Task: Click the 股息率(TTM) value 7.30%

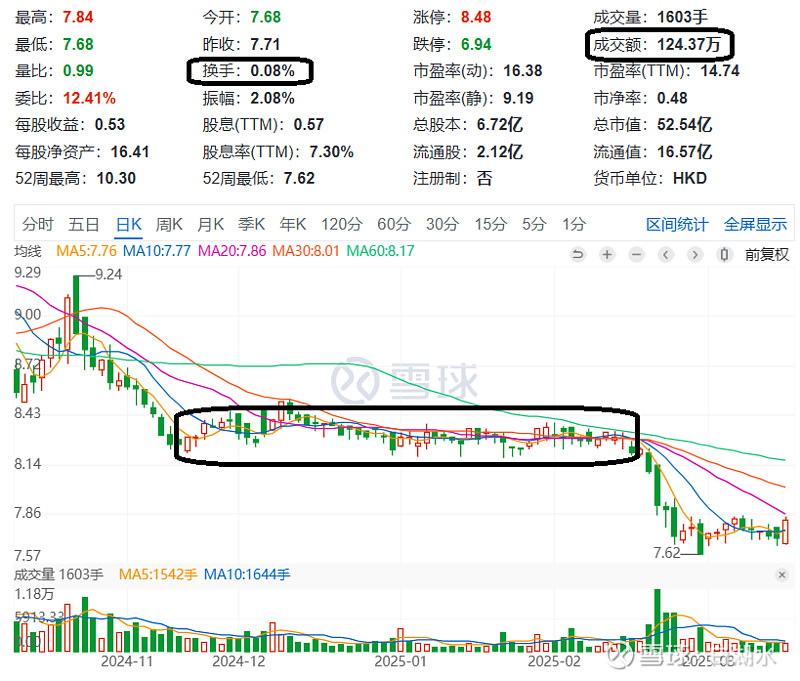Action: point(332,152)
